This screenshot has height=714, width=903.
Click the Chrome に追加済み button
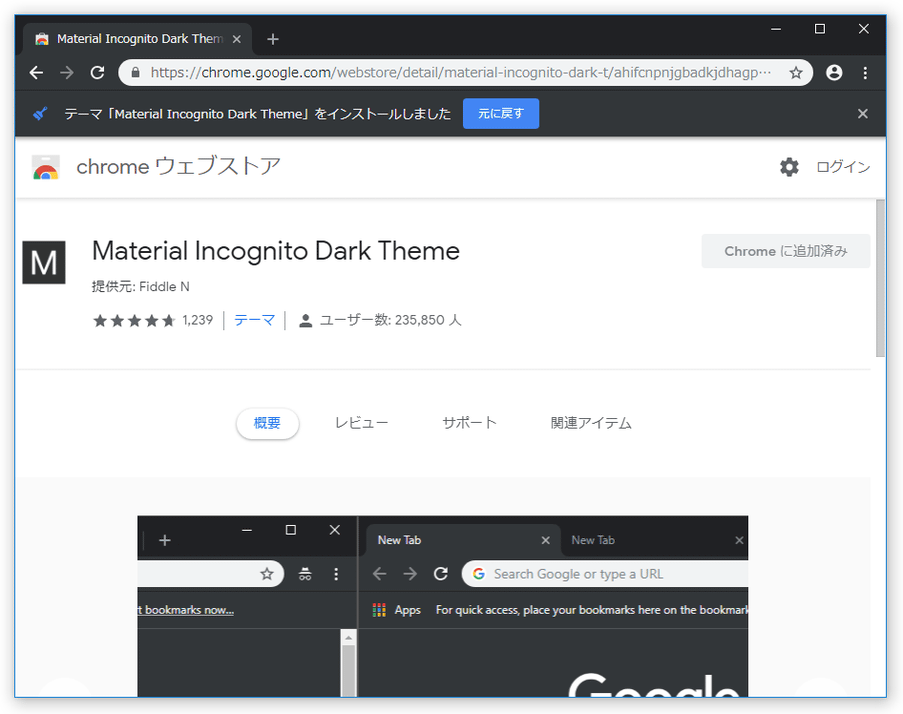(x=786, y=251)
